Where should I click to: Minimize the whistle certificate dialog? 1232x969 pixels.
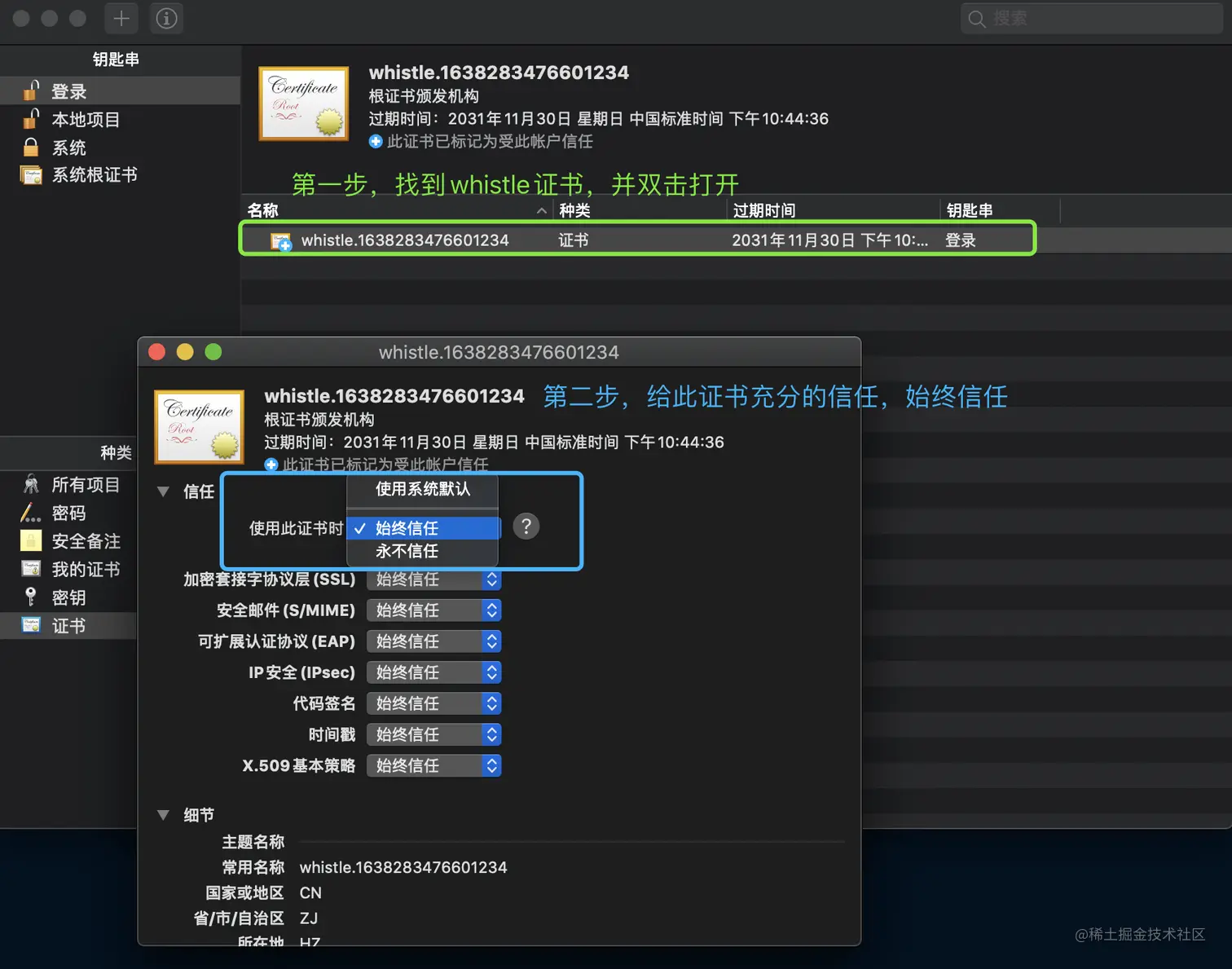coord(185,351)
